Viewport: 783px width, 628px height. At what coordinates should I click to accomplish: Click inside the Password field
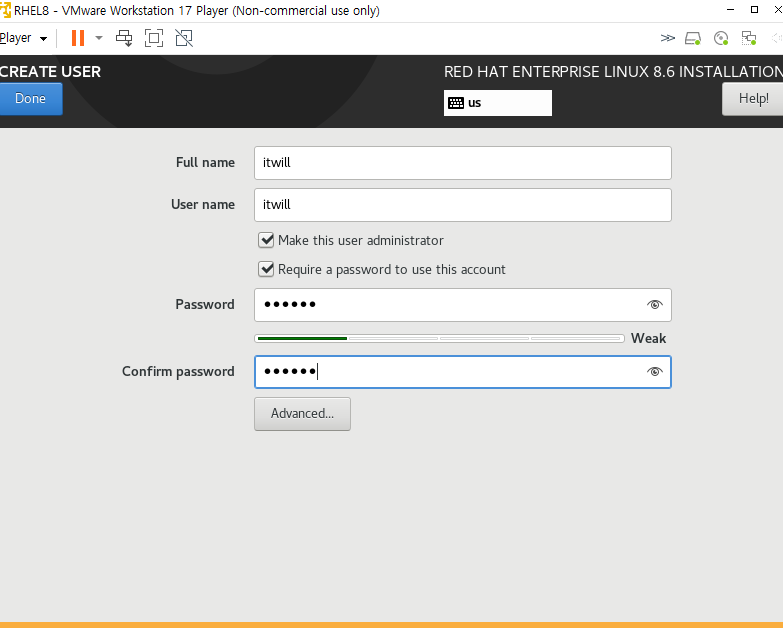coord(462,305)
